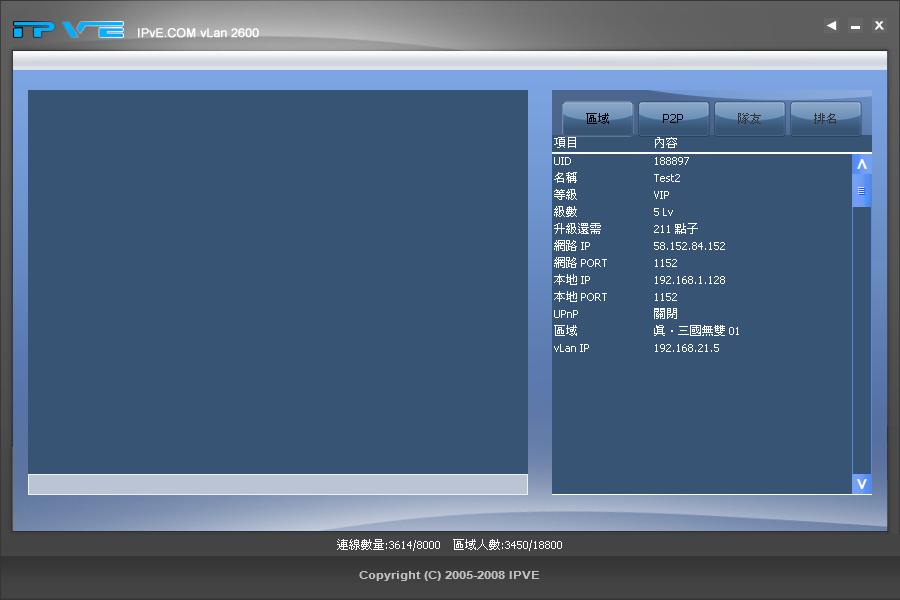Viewport: 900px width, 600px height.
Task: Click the 連線數量:3614/8000 status text
Action: click(389, 545)
